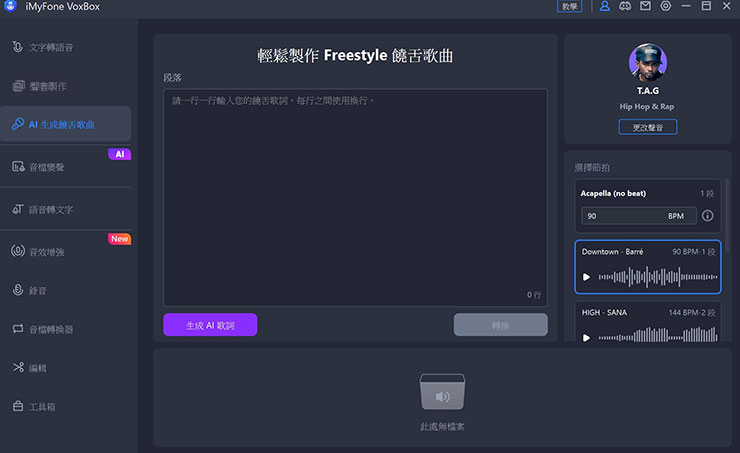Click the red New badge

point(119,239)
